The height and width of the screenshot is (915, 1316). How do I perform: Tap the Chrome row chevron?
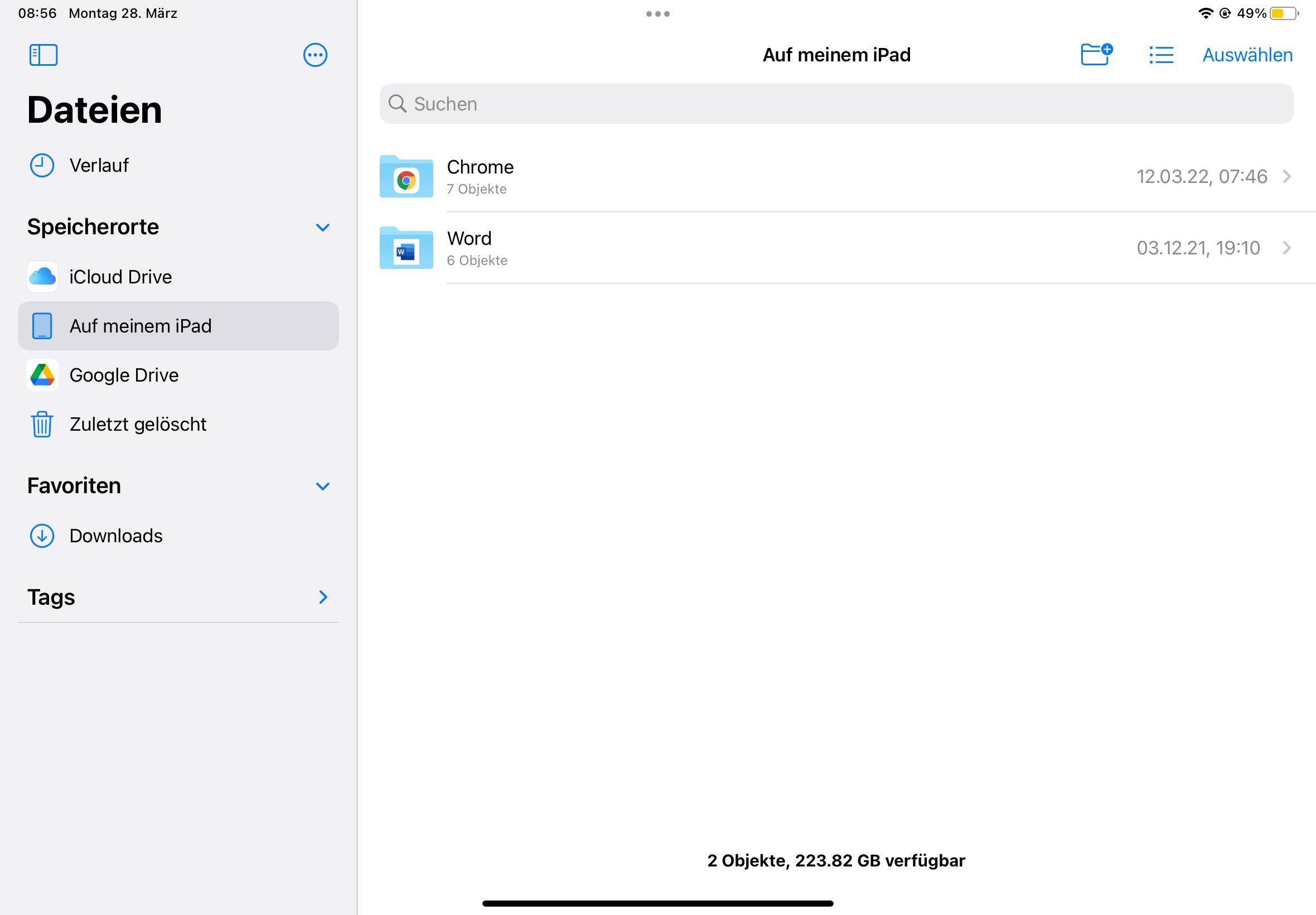point(1287,176)
